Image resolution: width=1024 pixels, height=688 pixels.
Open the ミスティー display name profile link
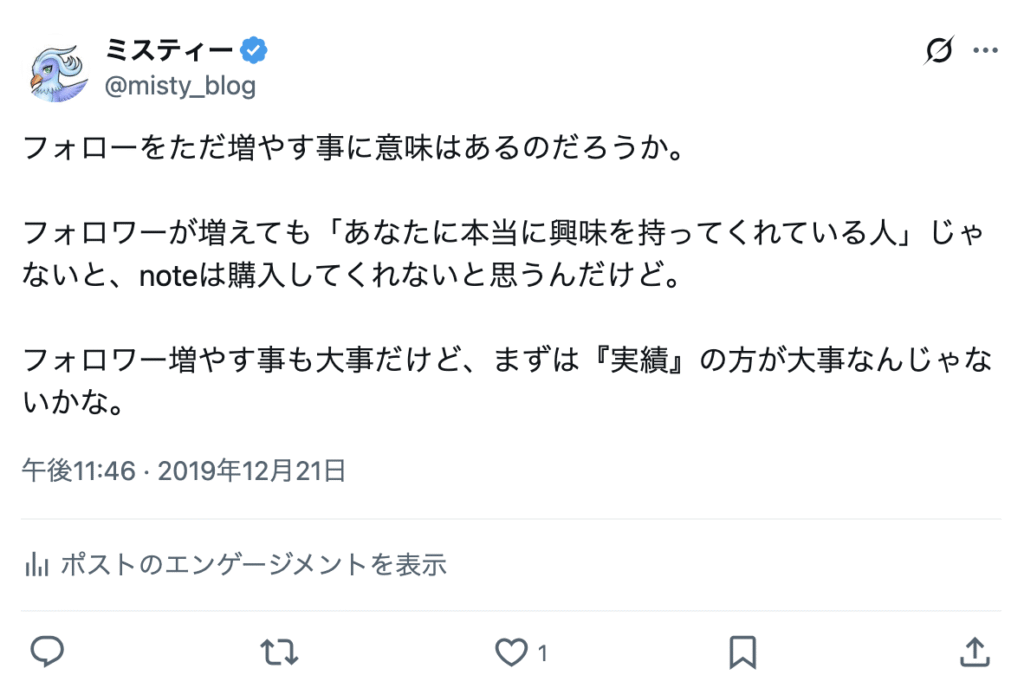[169, 49]
